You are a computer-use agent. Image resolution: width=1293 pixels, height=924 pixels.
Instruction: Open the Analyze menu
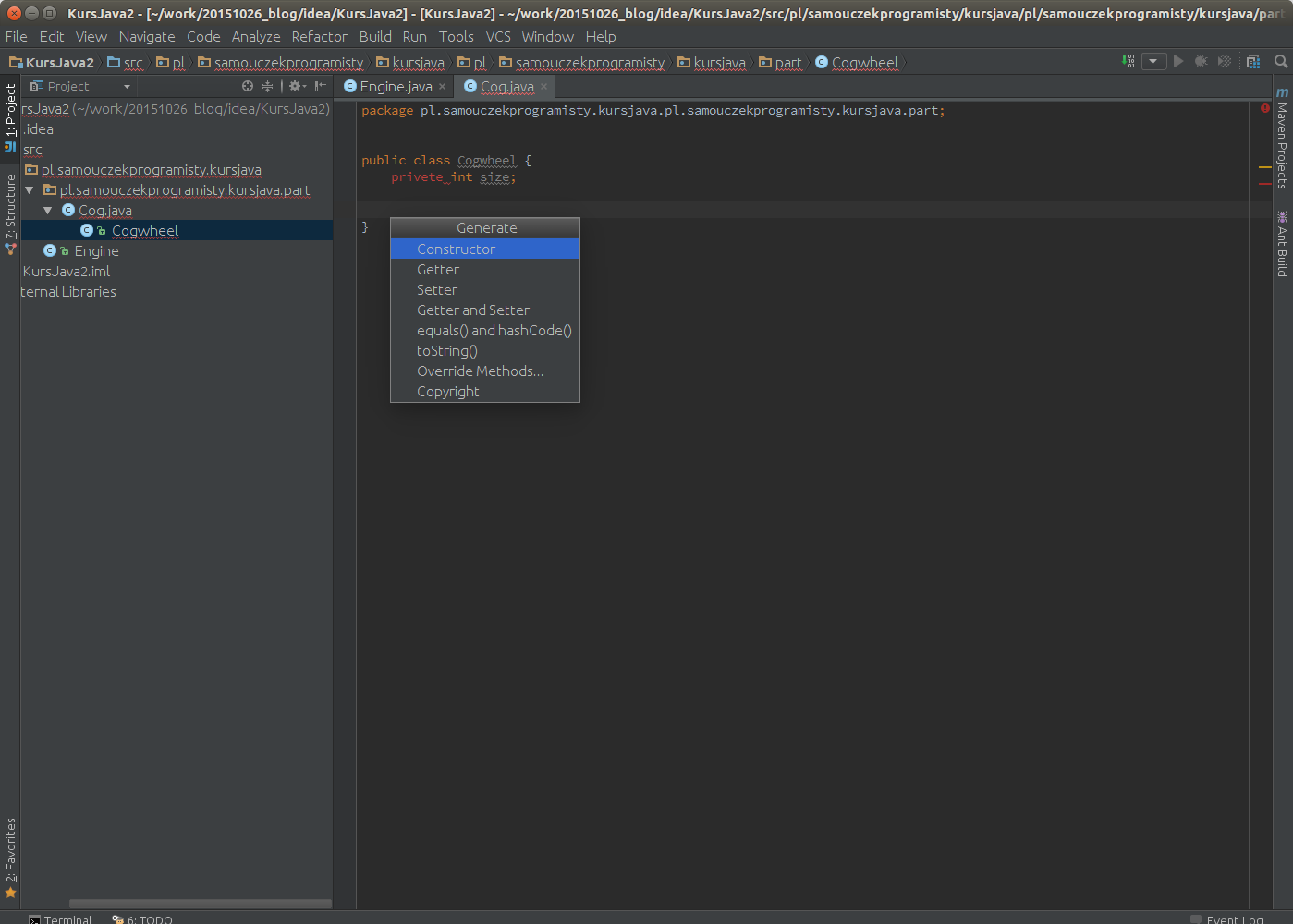[256, 36]
